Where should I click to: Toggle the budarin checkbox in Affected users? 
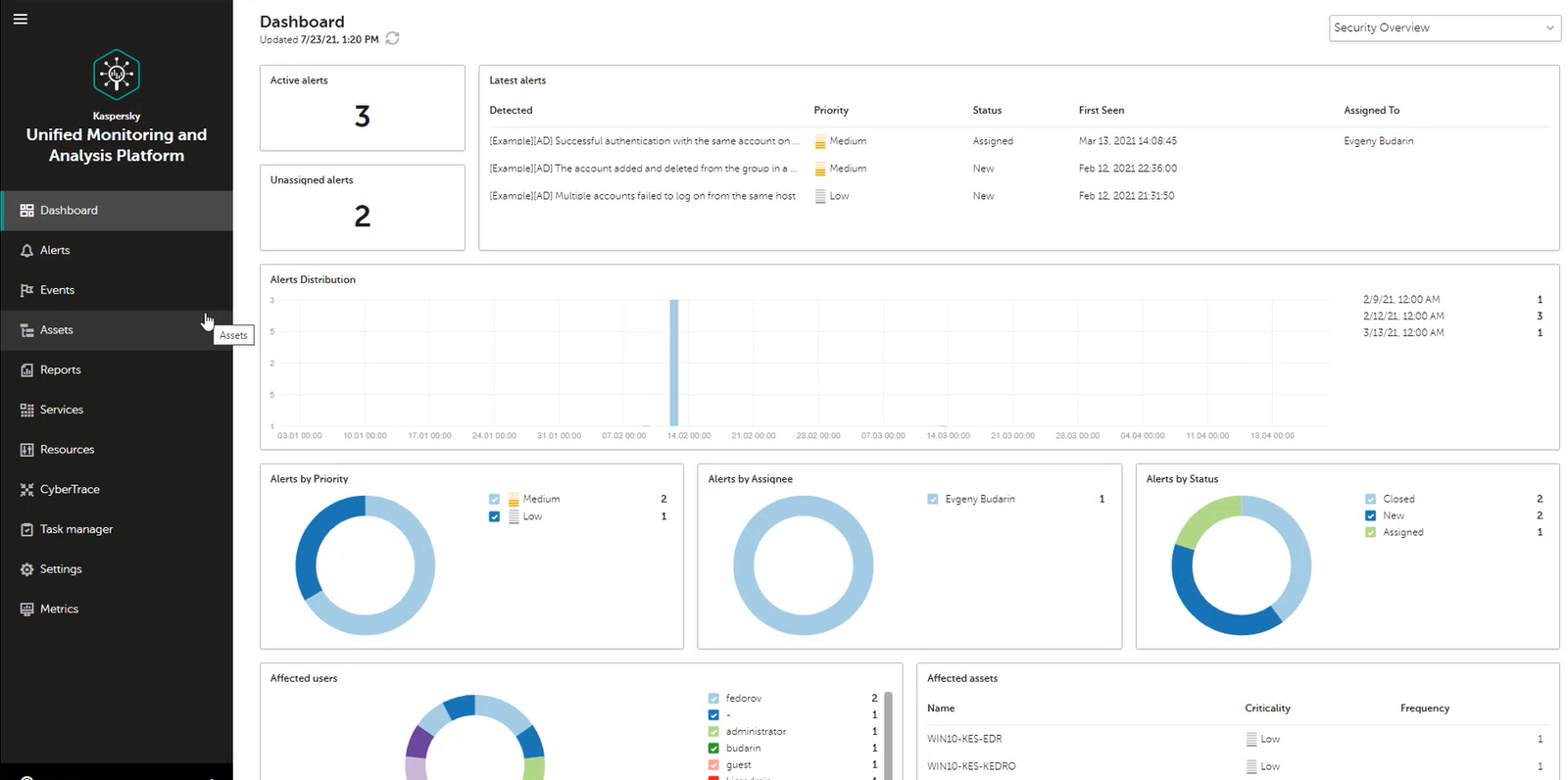[713, 749]
